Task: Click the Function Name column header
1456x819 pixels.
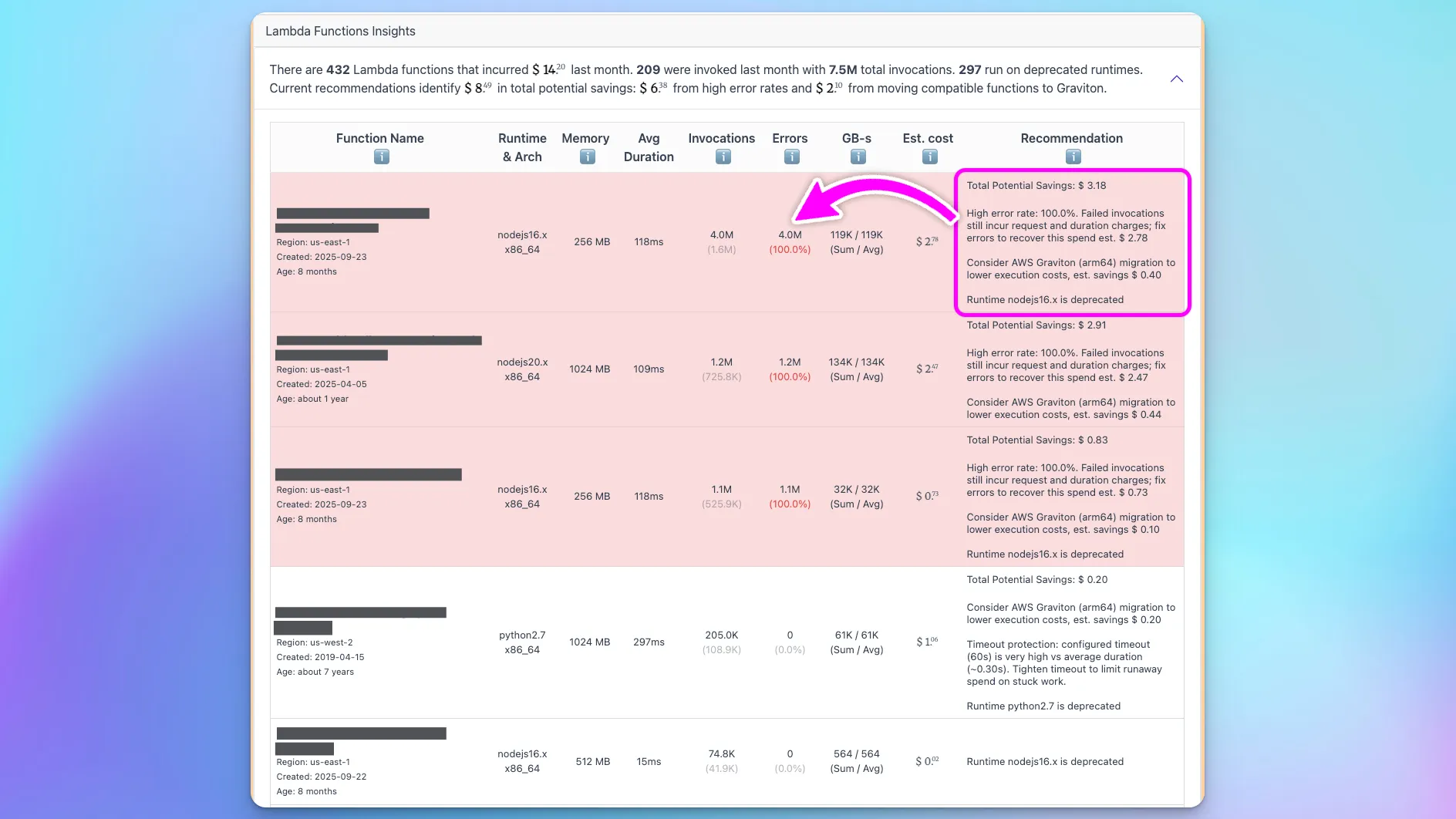Action: point(379,138)
